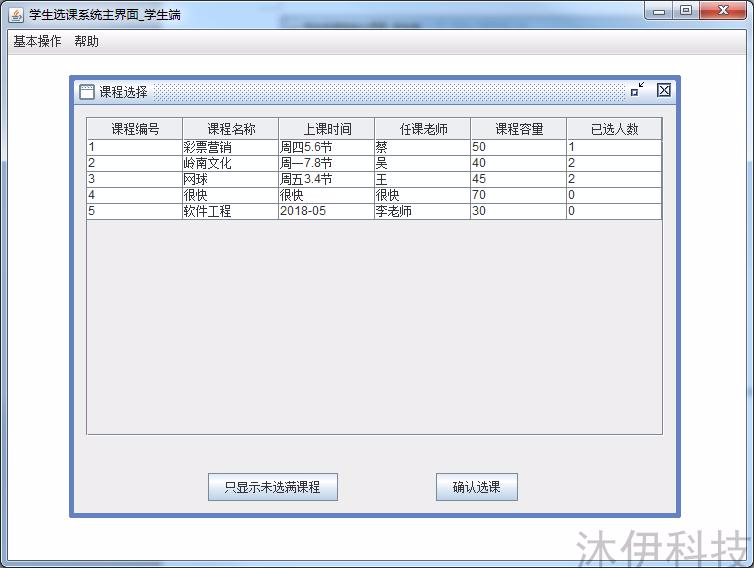Close the main application window
The image size is (754, 568).
click(x=723, y=11)
